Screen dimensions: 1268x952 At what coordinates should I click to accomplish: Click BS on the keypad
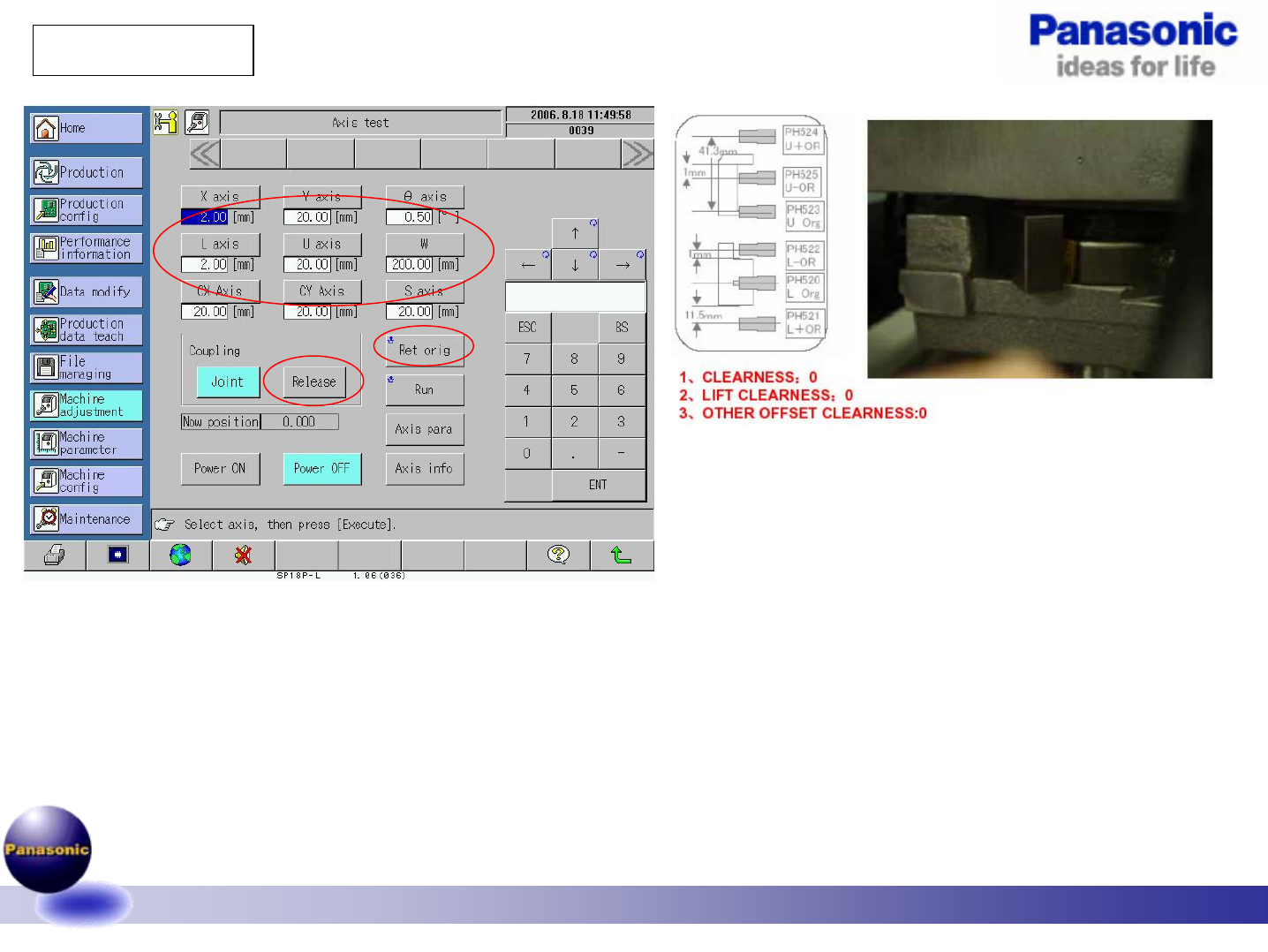pos(623,328)
